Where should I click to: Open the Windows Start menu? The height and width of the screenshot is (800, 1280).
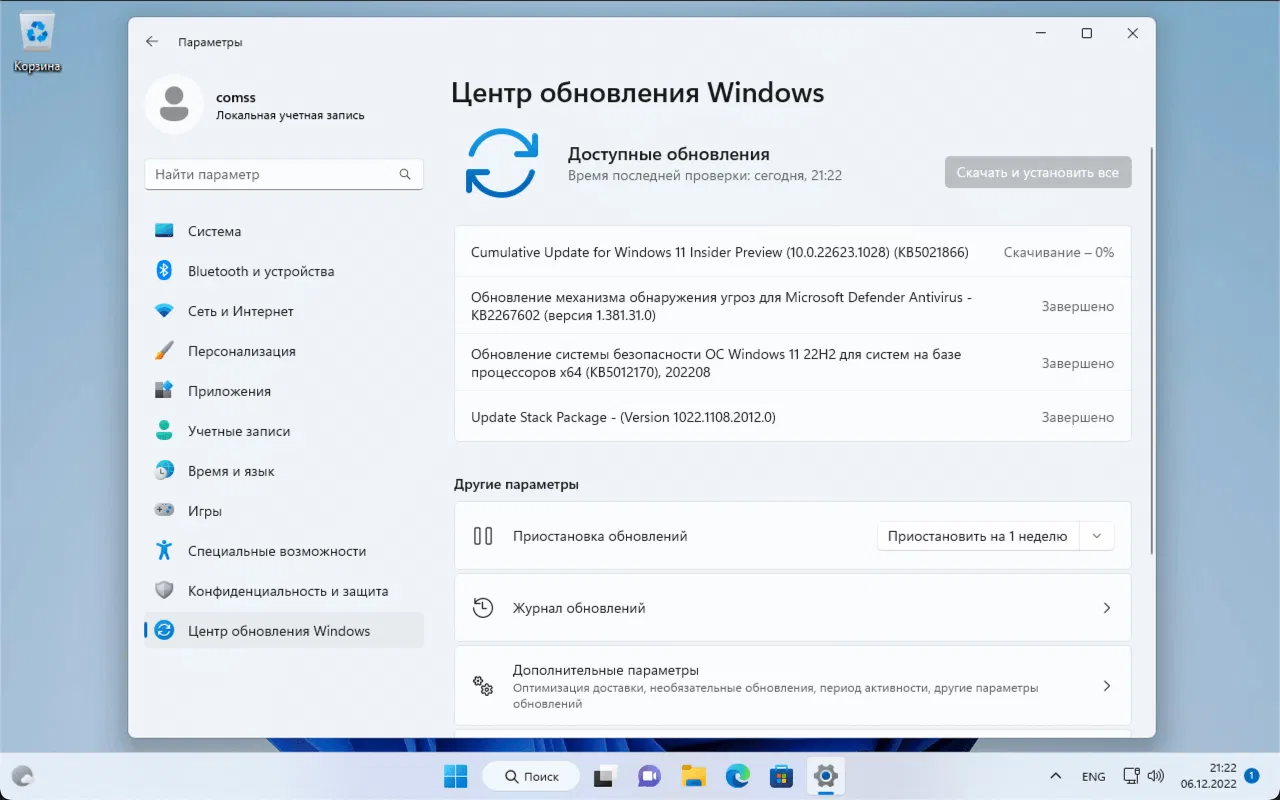click(x=456, y=776)
